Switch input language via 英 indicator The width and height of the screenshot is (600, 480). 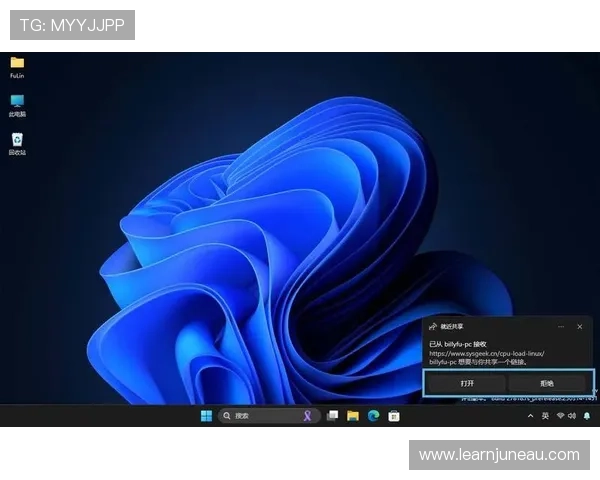coord(545,416)
